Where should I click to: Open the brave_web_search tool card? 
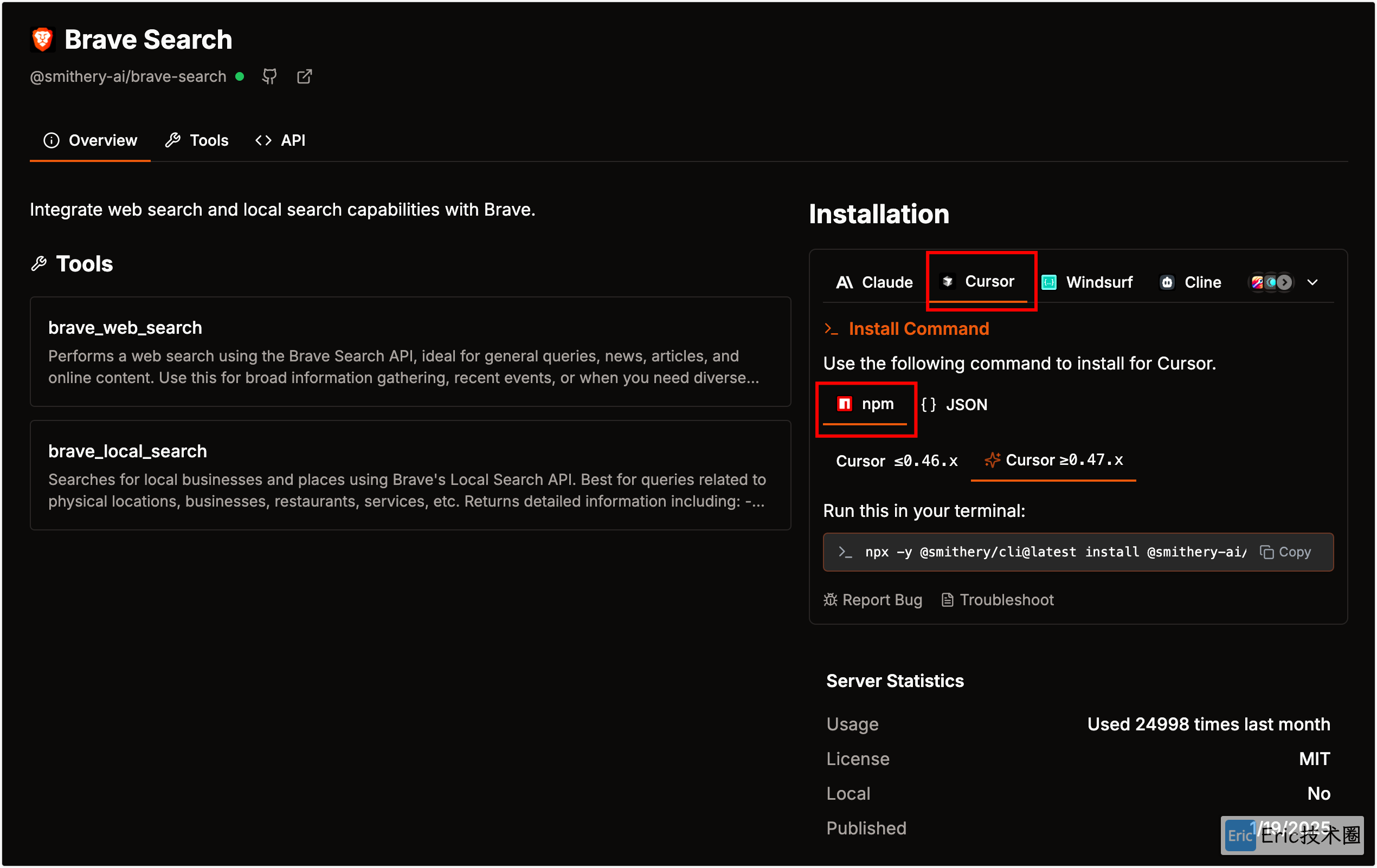(410, 352)
